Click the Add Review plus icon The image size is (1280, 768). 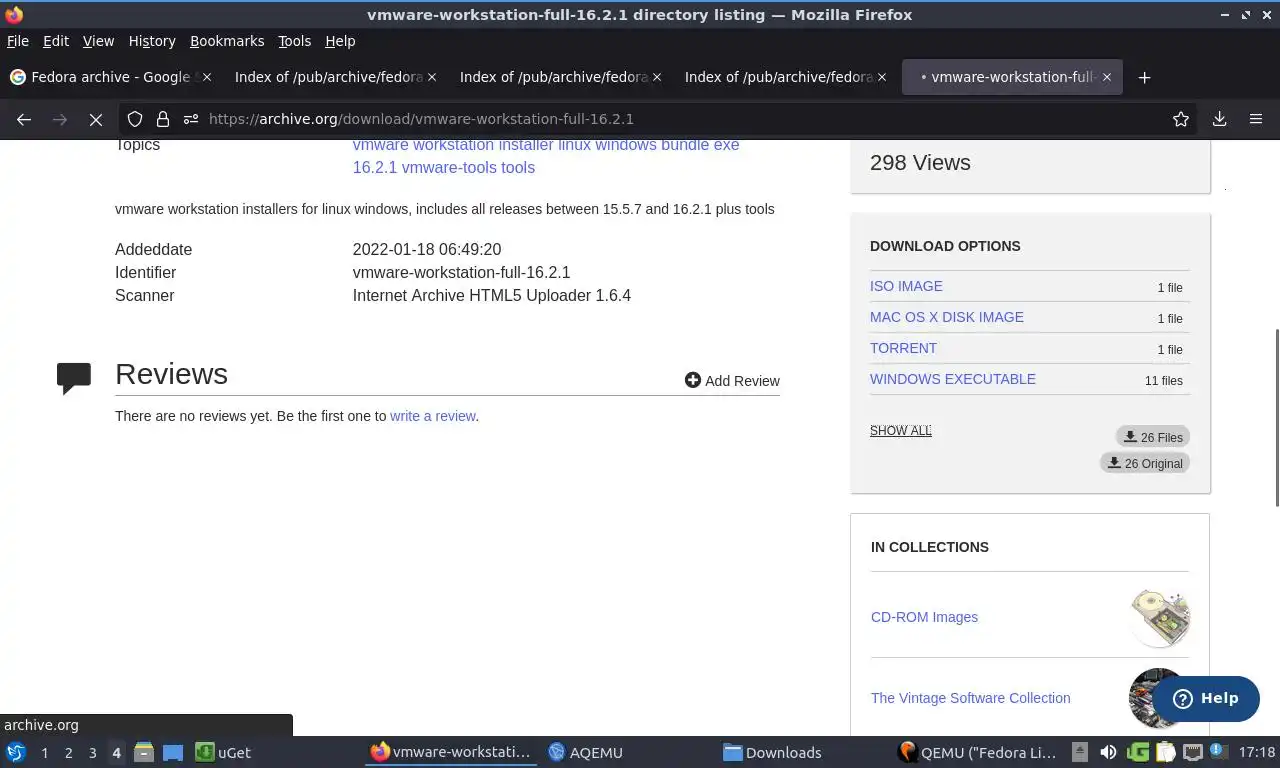pyautogui.click(x=692, y=380)
